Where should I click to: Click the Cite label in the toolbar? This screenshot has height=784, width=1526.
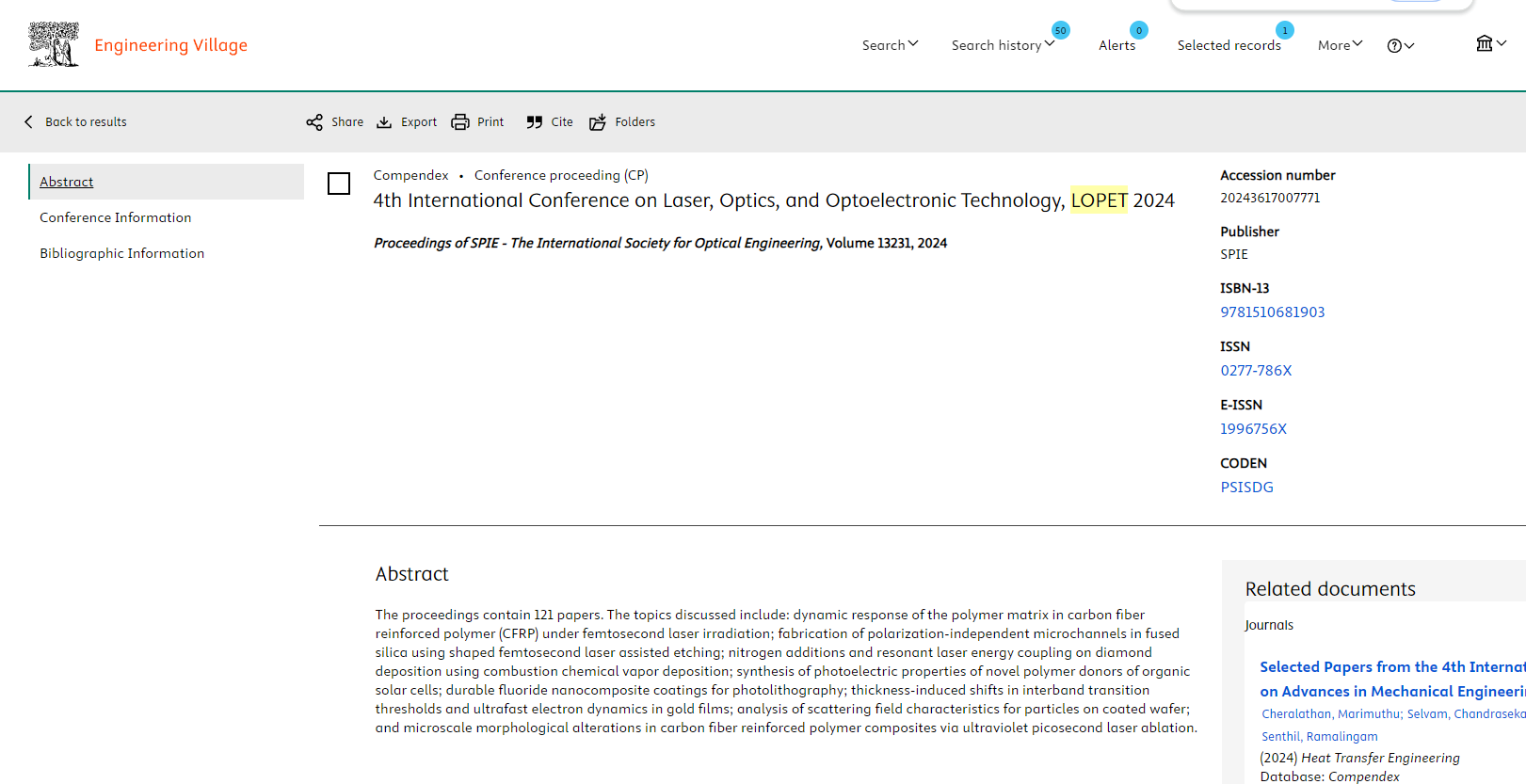562,122
